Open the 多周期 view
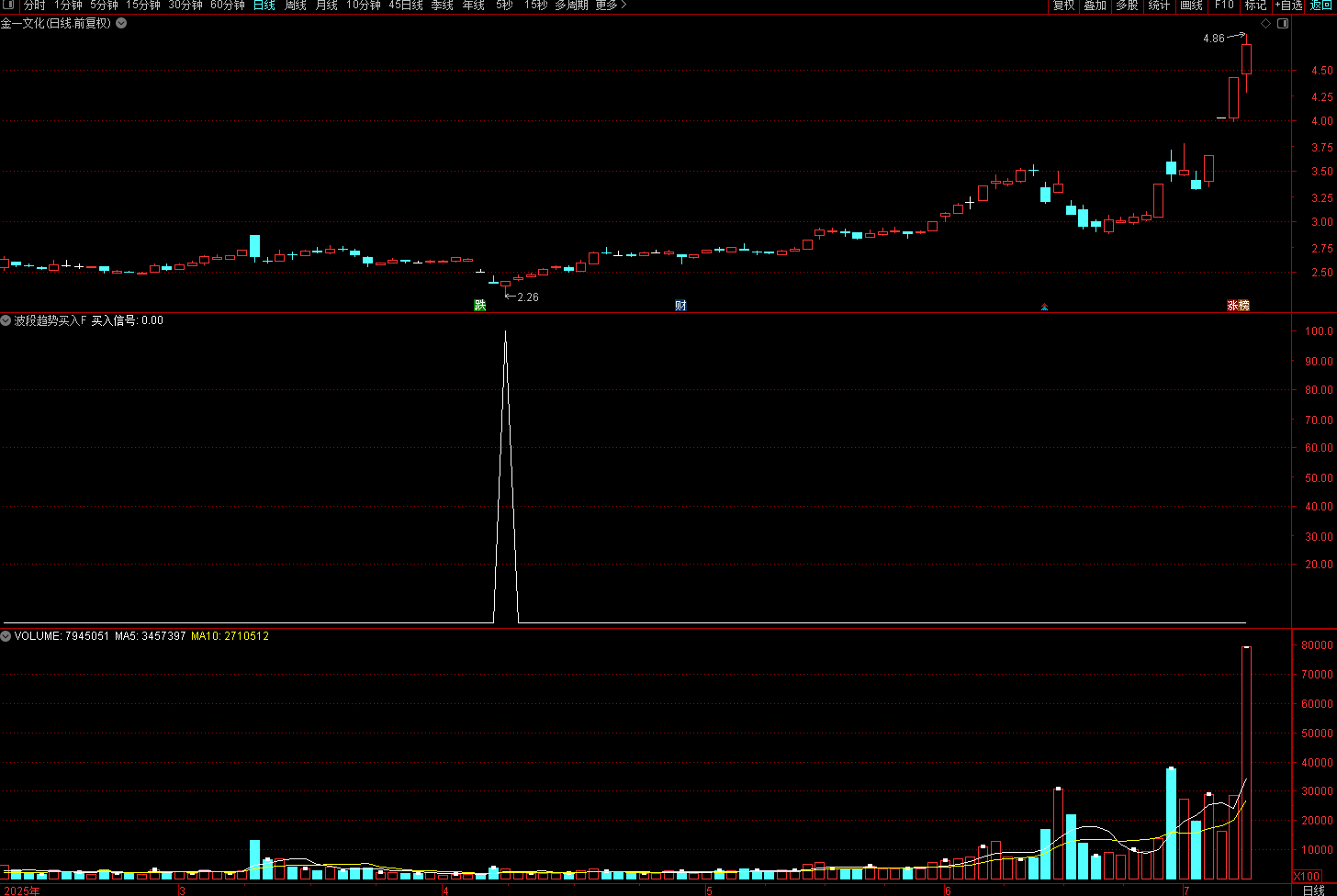1337x896 pixels. [571, 6]
